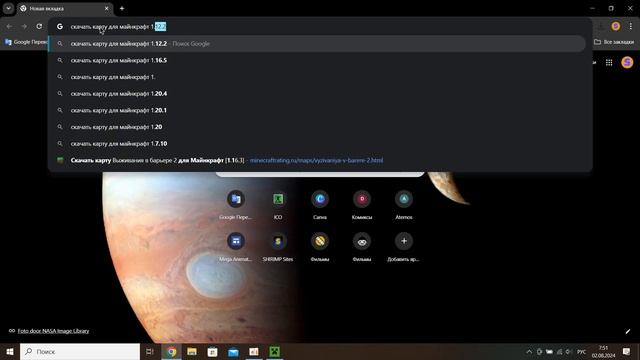Open the ICO shortcut tile
The image size is (640, 360).
point(278,205)
